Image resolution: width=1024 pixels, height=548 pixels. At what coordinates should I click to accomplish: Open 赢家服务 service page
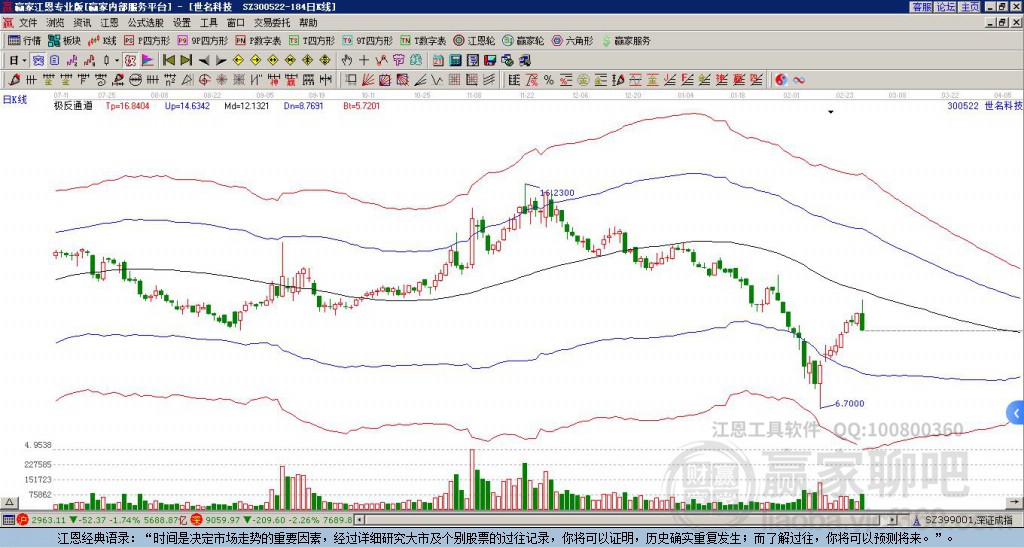(x=626, y=40)
